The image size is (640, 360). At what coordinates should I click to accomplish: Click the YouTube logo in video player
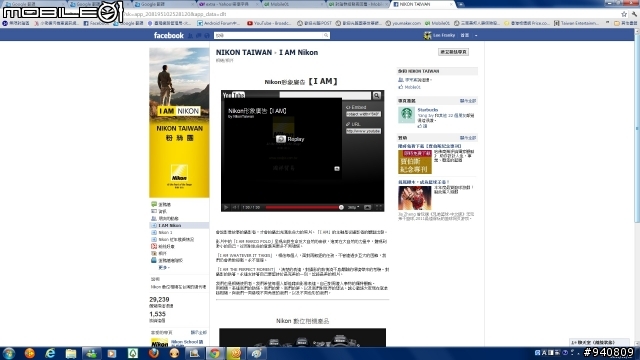[x=233, y=95]
